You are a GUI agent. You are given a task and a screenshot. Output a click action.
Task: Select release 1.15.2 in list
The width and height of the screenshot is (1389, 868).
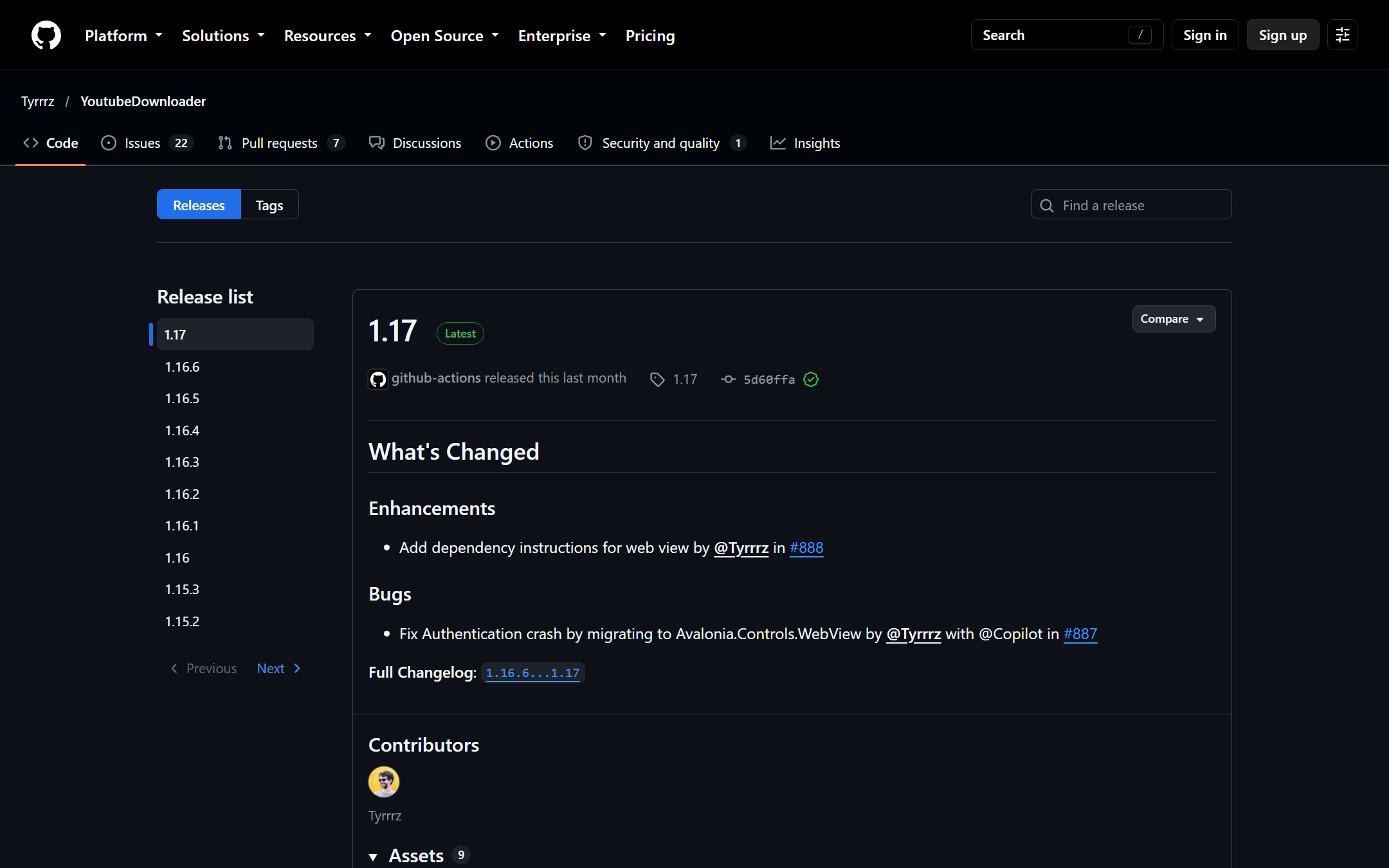pyautogui.click(x=235, y=622)
